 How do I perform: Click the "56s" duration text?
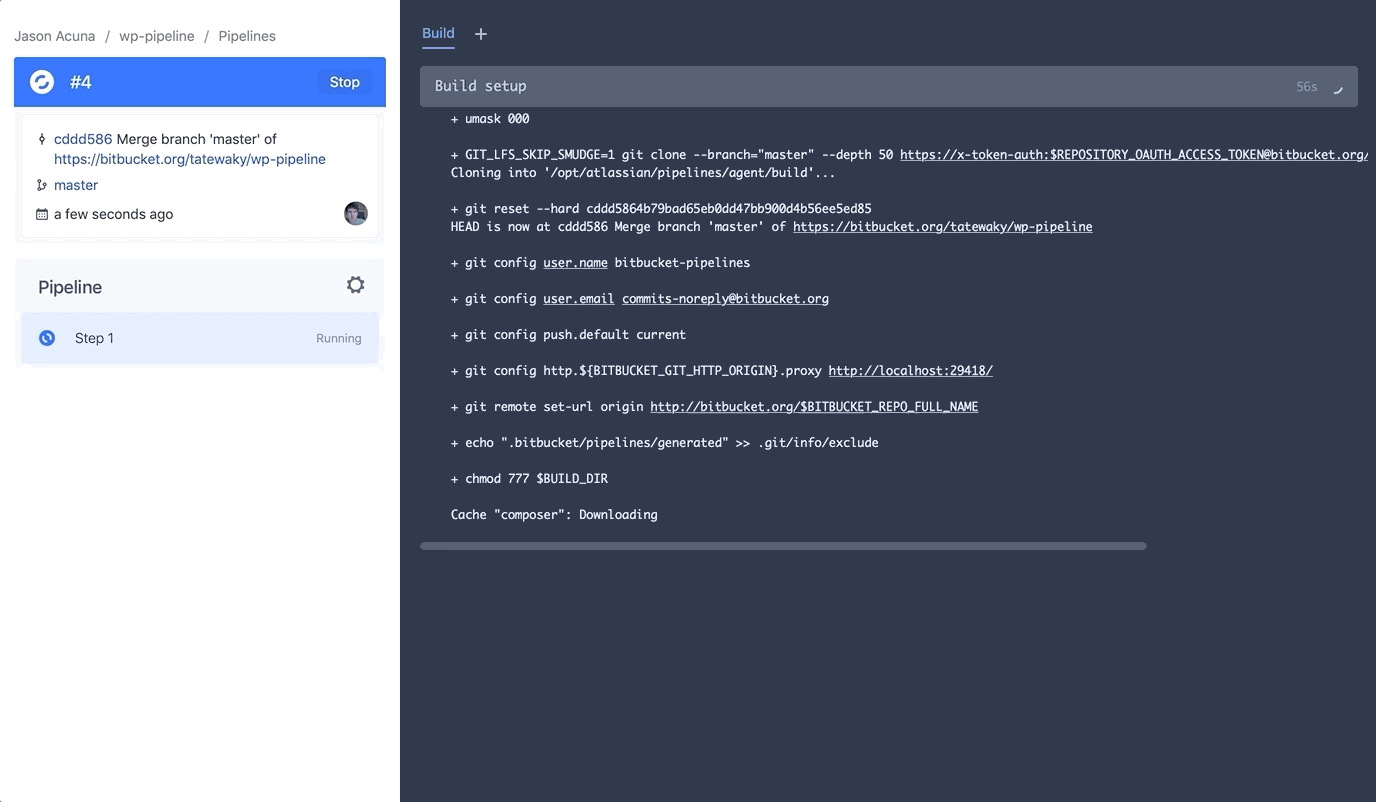[x=1307, y=87]
